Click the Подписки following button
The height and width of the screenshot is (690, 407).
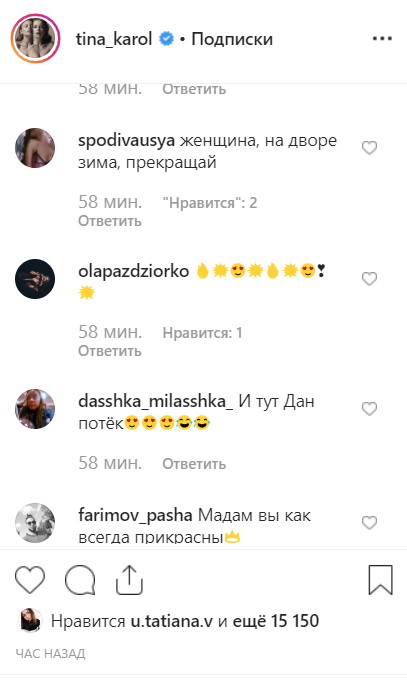click(x=232, y=39)
